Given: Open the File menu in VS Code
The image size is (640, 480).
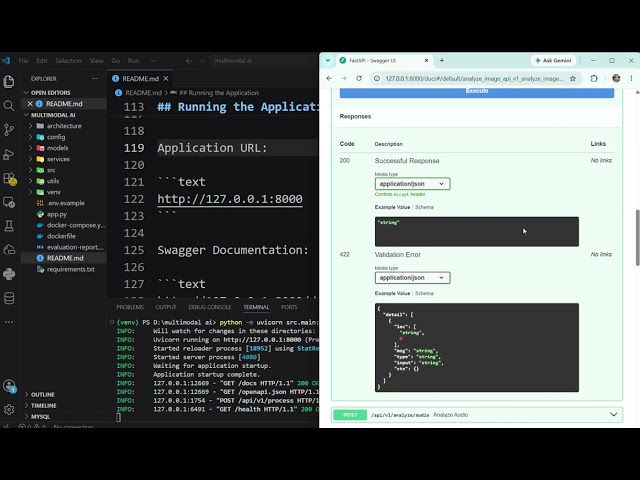Looking at the screenshot, I should 23,61.
